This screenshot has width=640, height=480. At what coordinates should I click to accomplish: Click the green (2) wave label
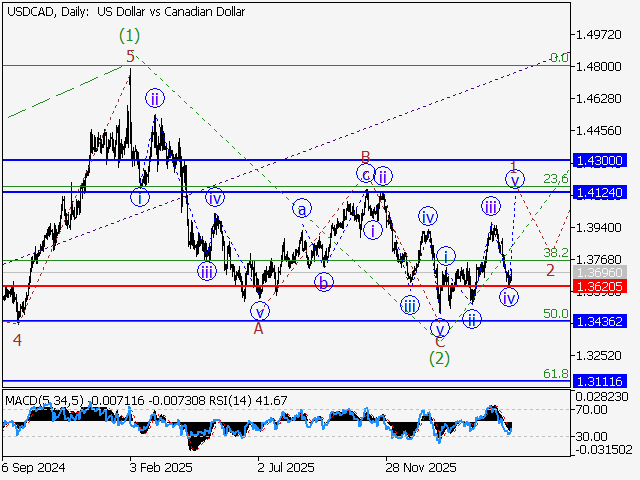tap(438, 357)
